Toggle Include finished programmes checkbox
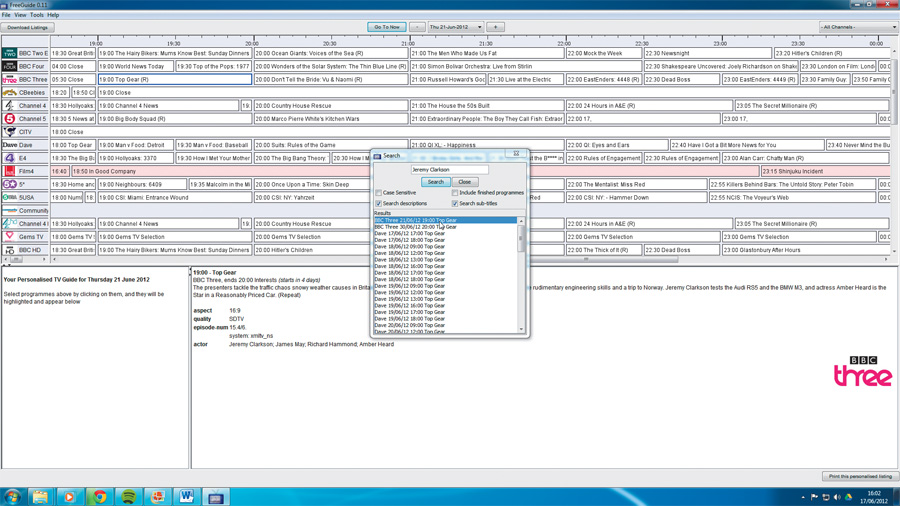This screenshot has width=900, height=506. [x=455, y=193]
